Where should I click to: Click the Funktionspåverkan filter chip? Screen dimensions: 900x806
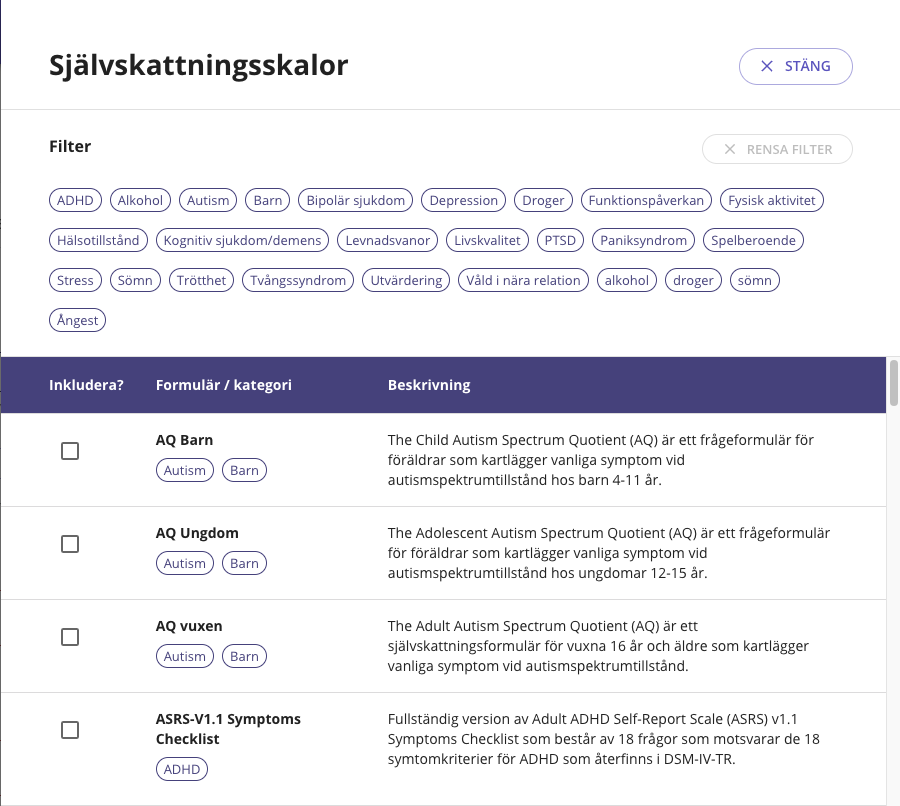[646, 200]
